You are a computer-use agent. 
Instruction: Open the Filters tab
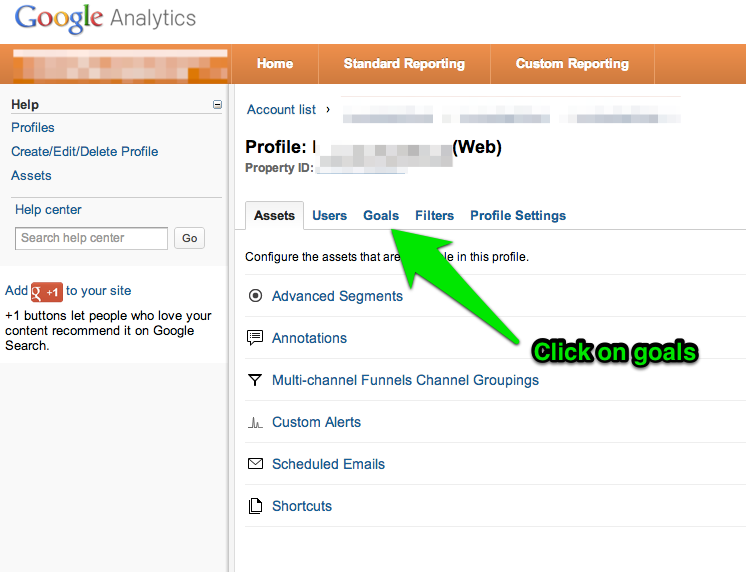(x=434, y=216)
